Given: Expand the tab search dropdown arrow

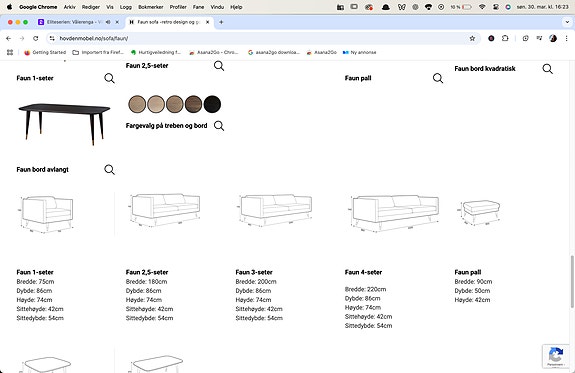Looking at the screenshot, I should pos(567,22).
